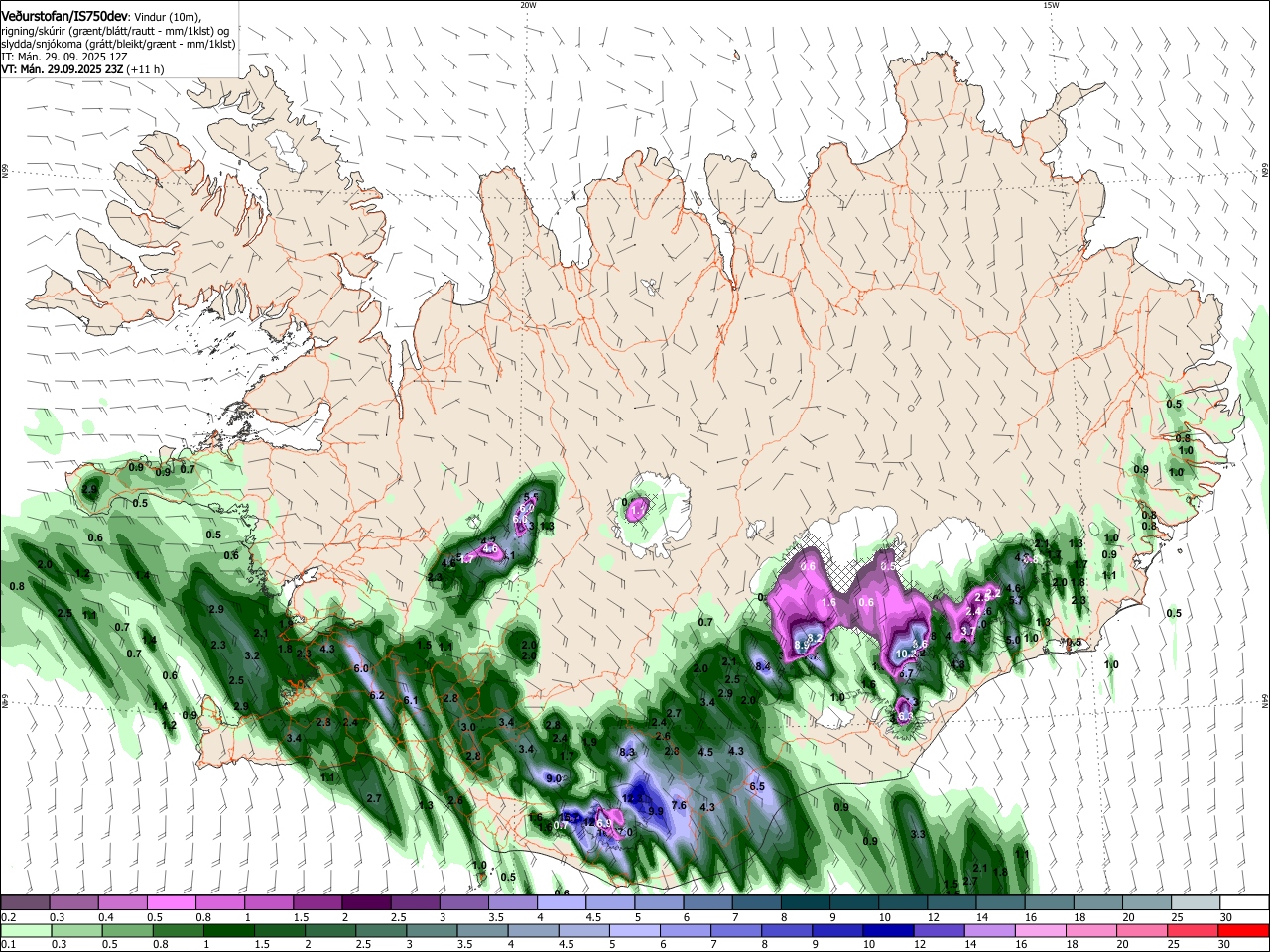Click the darkest purple snow swatch labeled 2
The width and height of the screenshot is (1270, 952).
coord(365,902)
